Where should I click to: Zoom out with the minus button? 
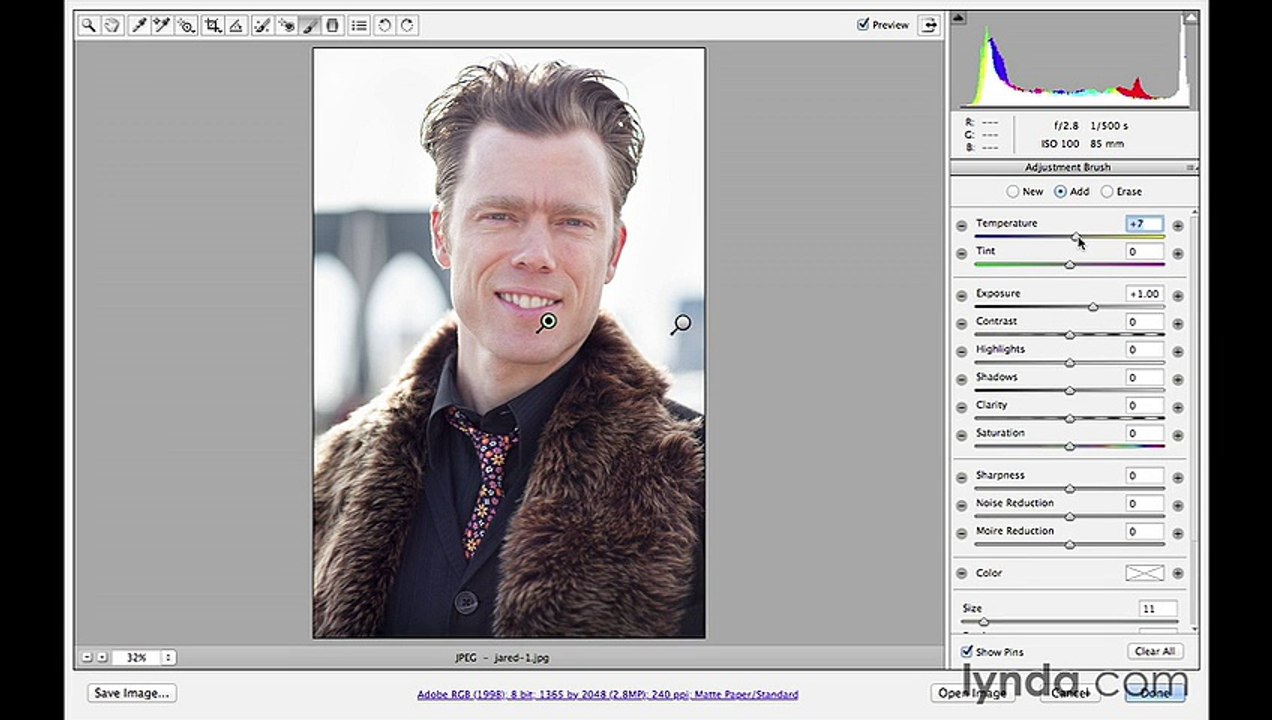click(x=87, y=657)
